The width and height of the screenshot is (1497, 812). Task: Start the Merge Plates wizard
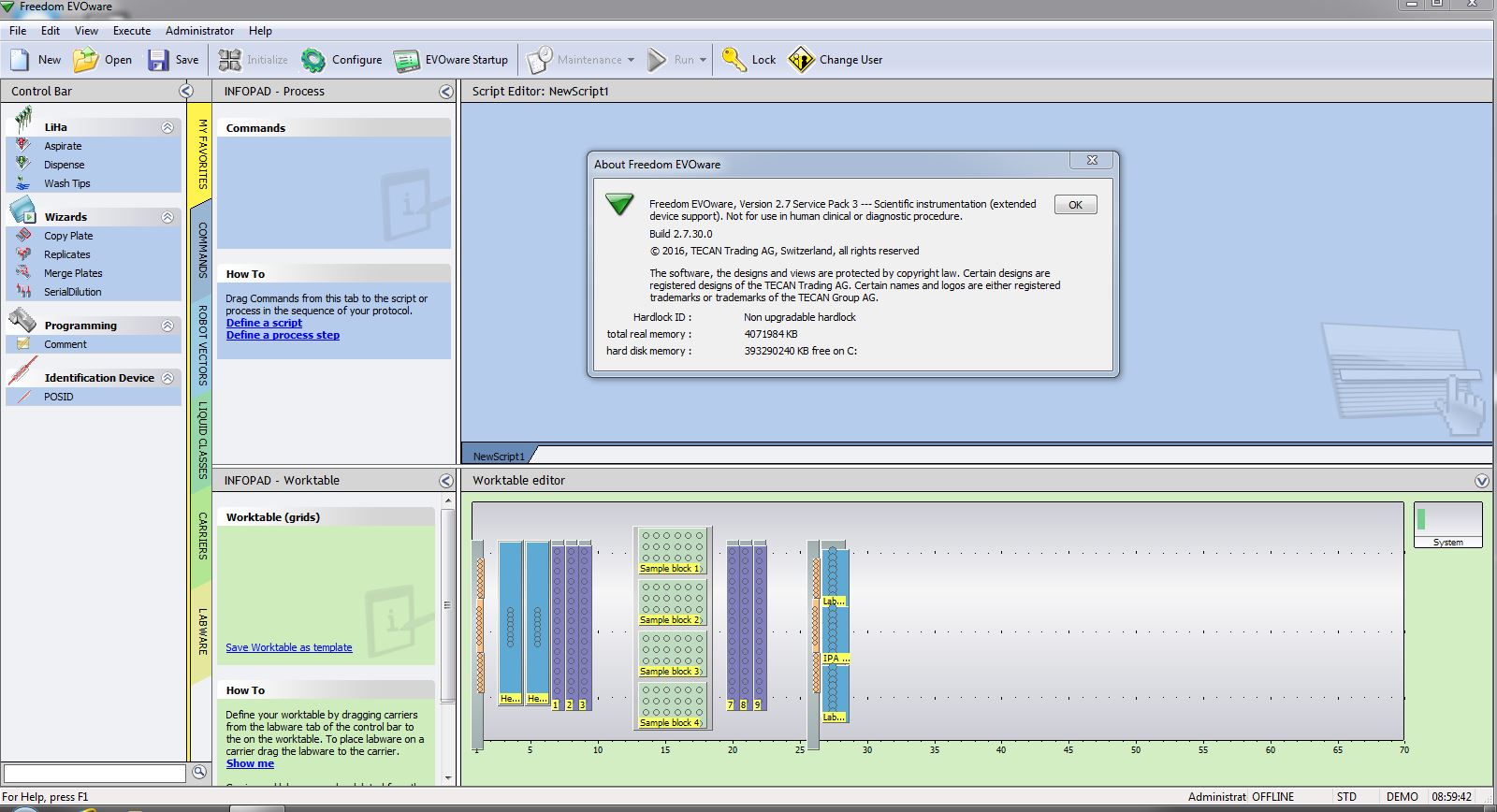[73, 273]
